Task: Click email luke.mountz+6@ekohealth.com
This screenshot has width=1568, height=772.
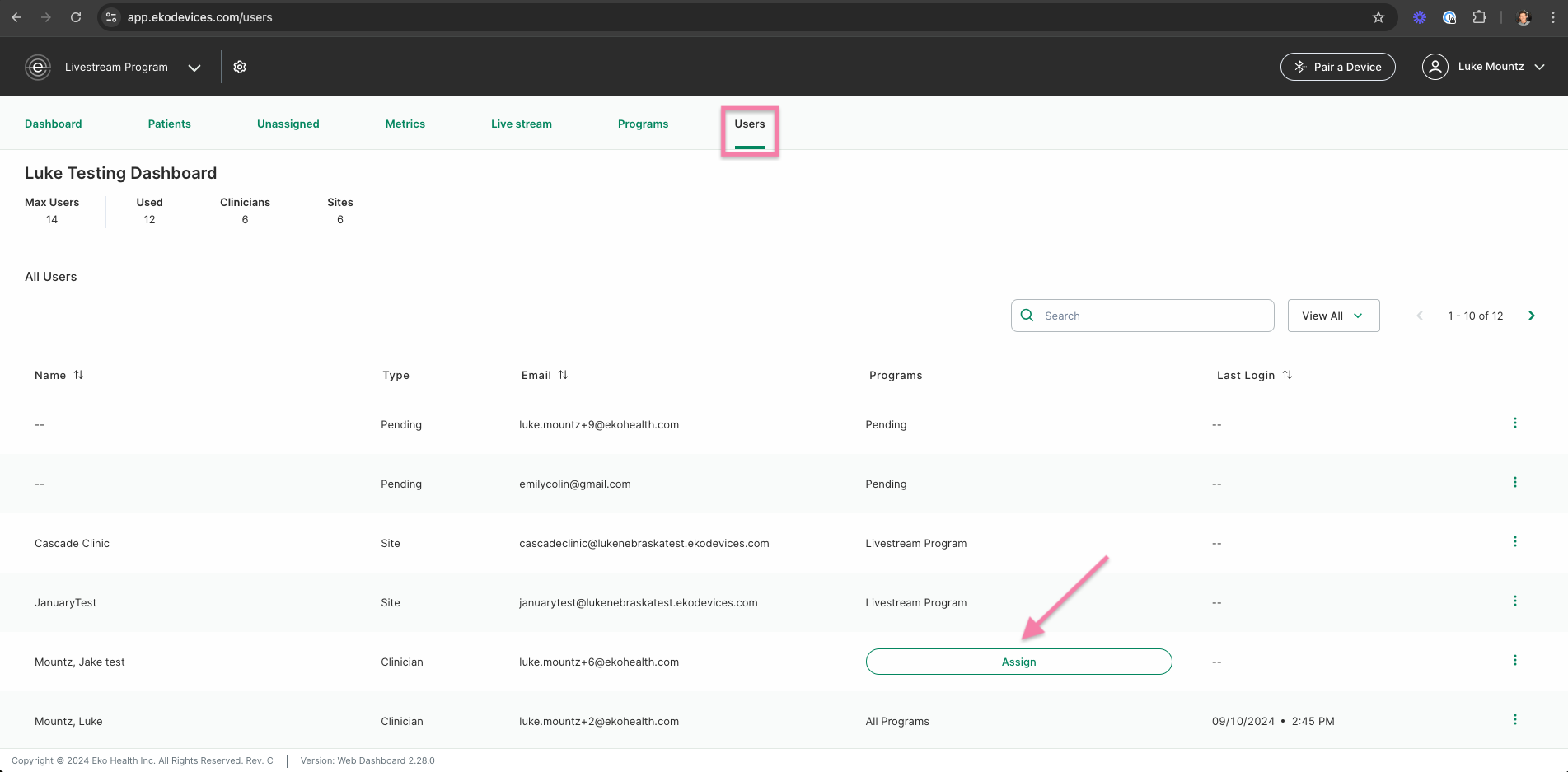Action: [599, 662]
